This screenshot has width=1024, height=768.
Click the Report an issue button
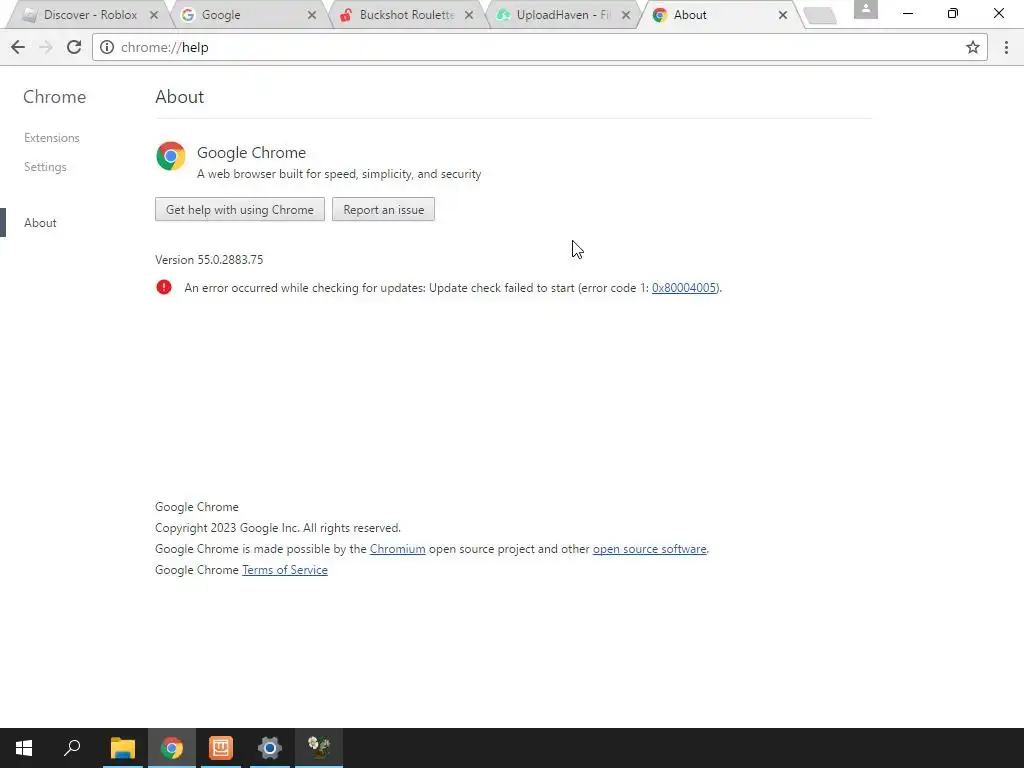(x=383, y=210)
